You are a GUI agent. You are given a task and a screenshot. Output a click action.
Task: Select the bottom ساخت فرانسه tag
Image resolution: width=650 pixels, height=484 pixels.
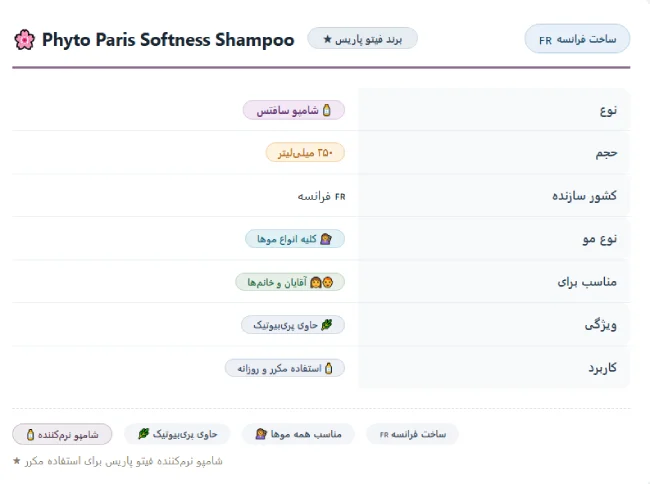click(412, 434)
